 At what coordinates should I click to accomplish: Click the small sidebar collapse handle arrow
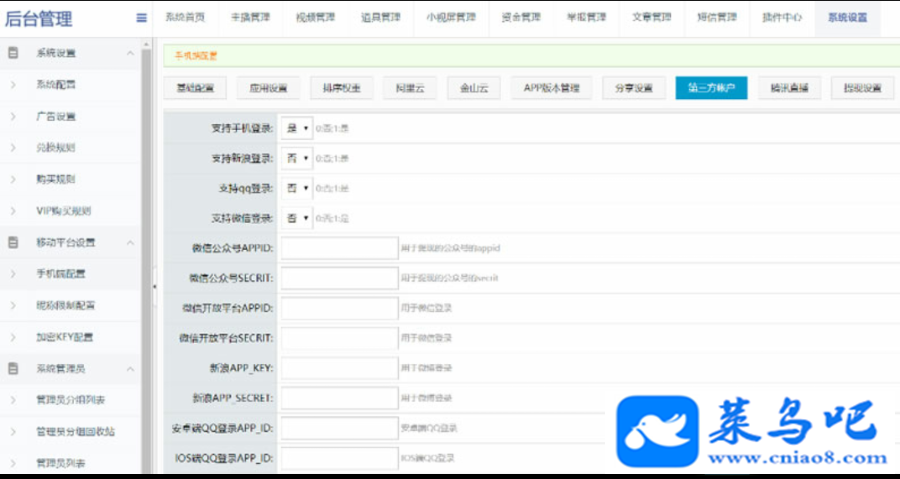[x=154, y=285]
